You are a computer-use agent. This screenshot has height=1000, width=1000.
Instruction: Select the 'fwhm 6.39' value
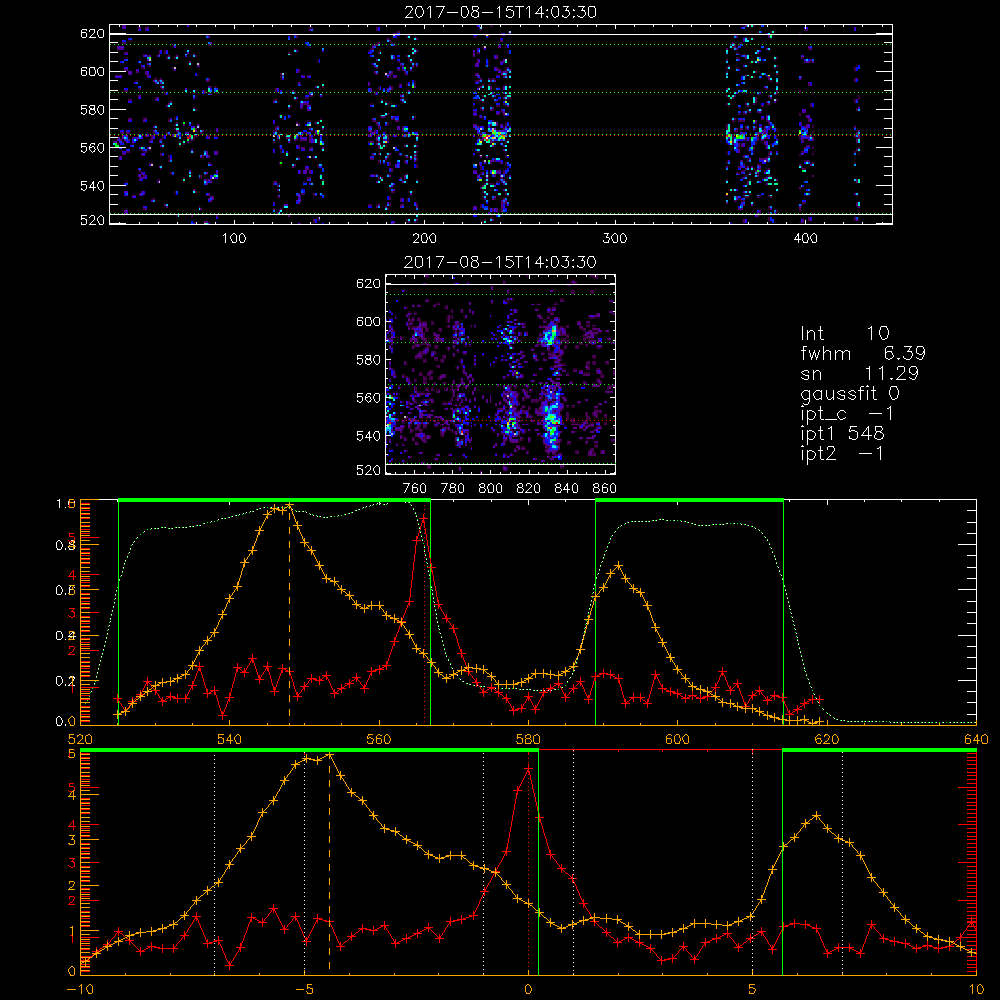(x=863, y=353)
